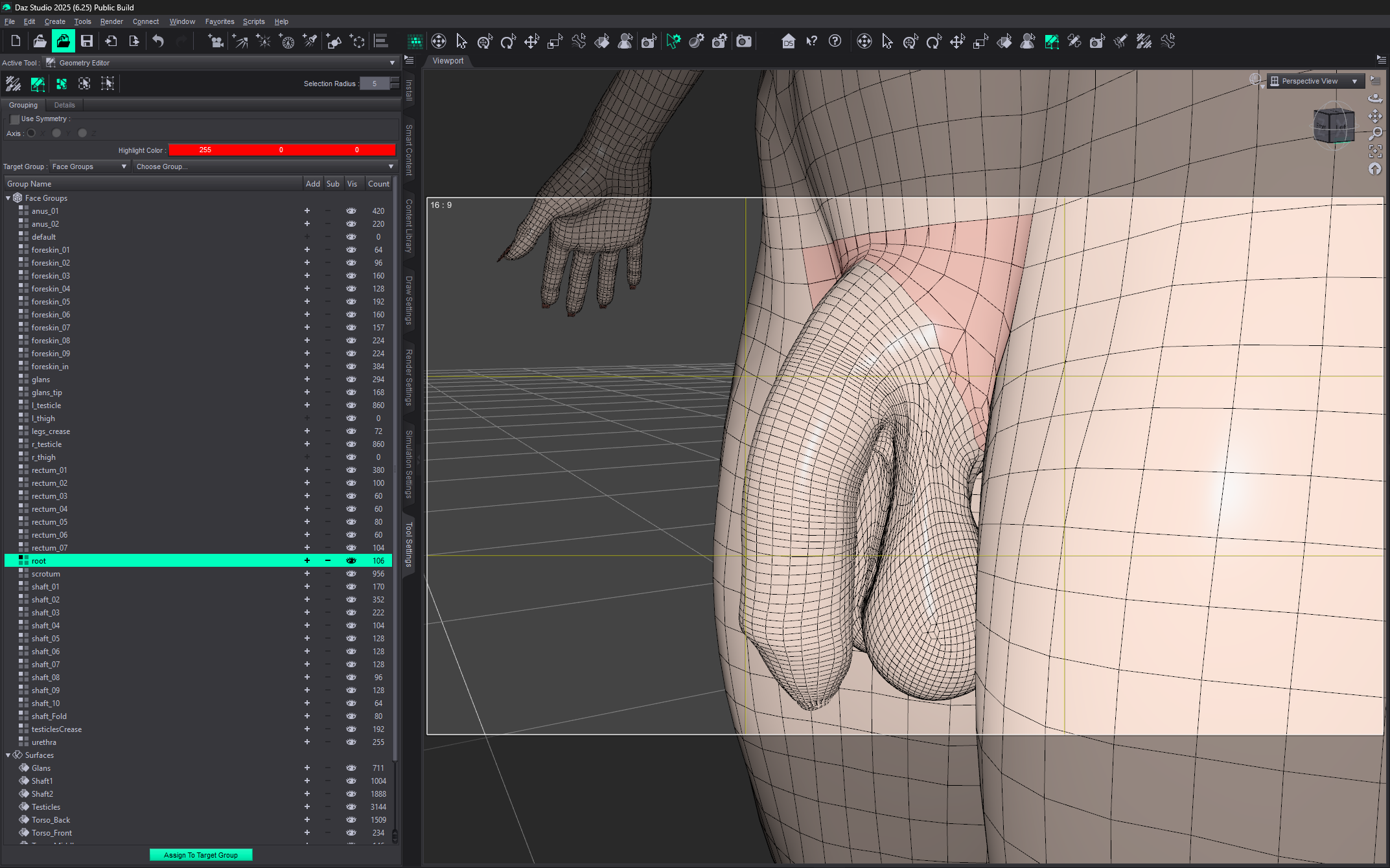Click the Save scene floppy icon
1390x868 pixels.
86,41
